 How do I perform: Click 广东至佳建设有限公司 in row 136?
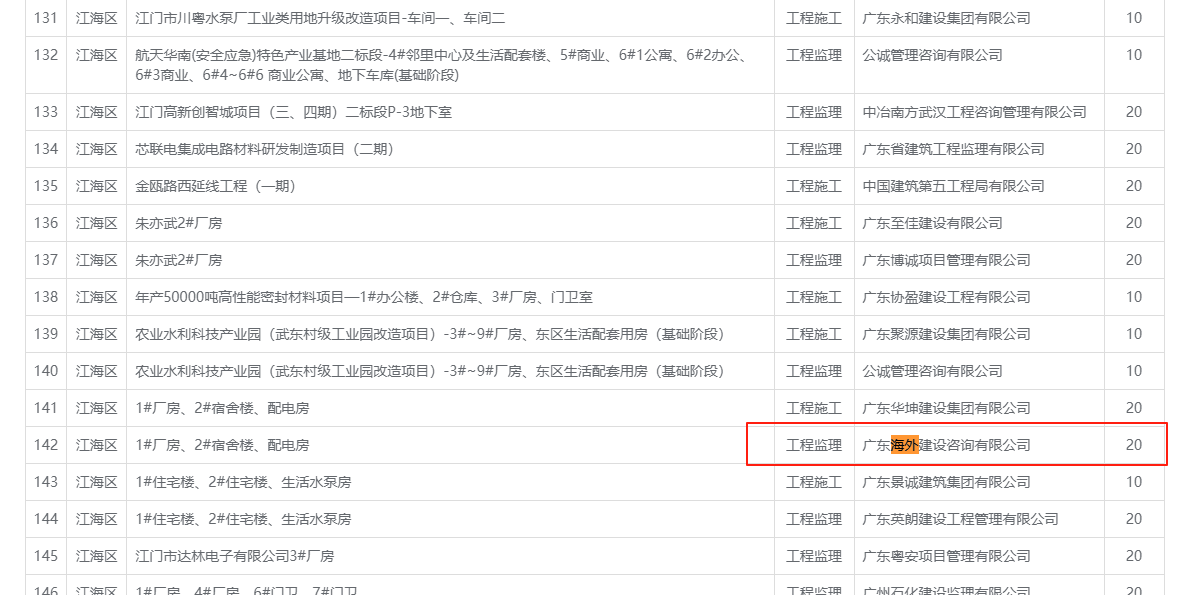[x=932, y=223]
